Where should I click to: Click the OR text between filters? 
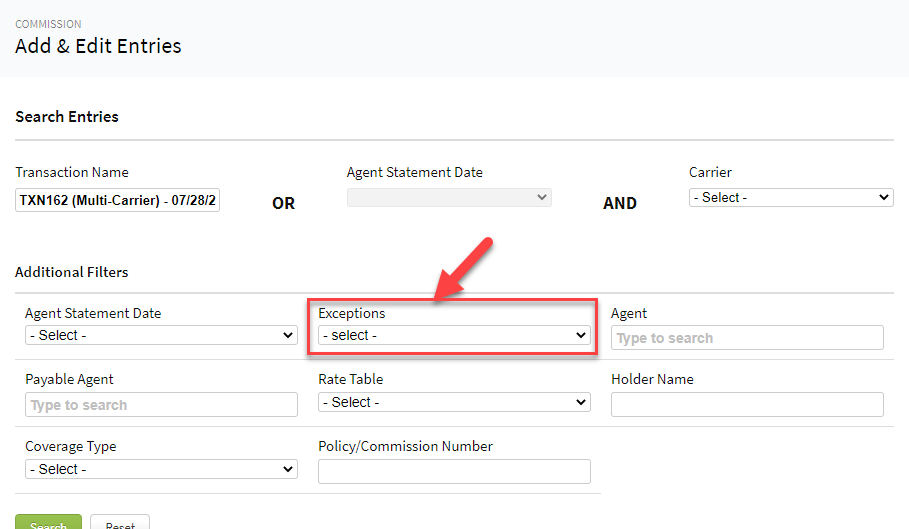coord(283,203)
